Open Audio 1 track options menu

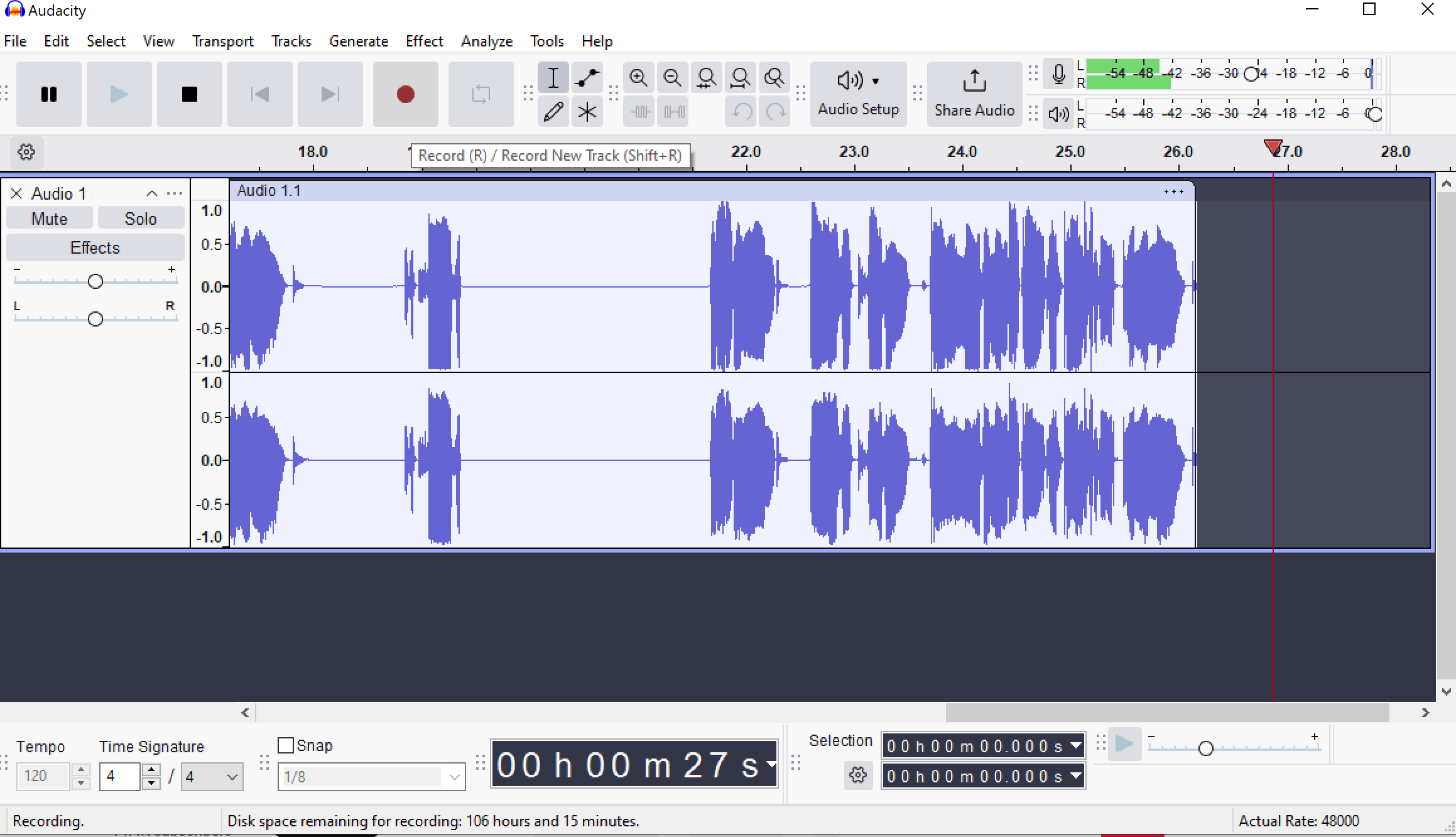[175, 193]
